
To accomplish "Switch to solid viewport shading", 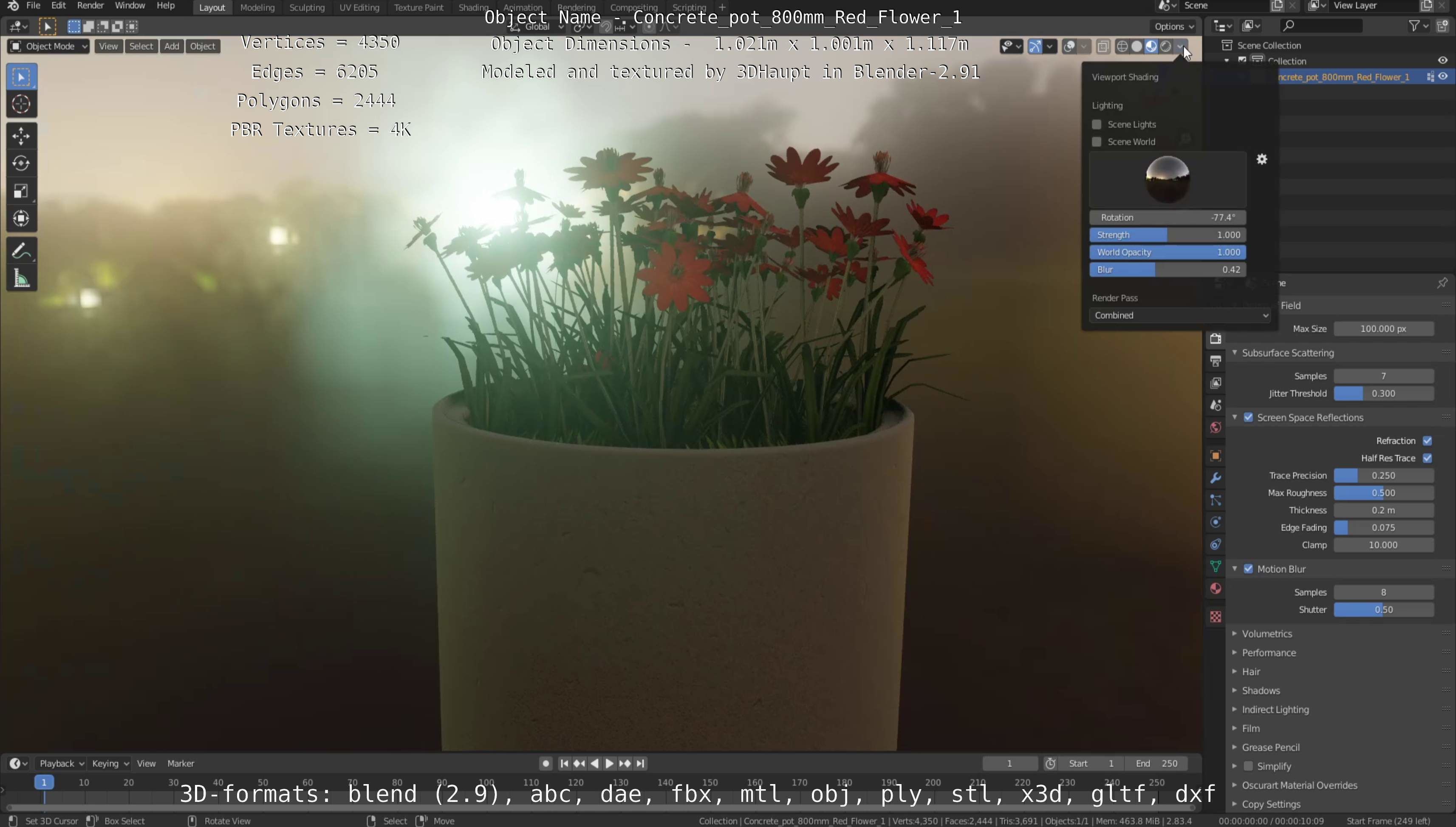I will click(x=1137, y=47).
